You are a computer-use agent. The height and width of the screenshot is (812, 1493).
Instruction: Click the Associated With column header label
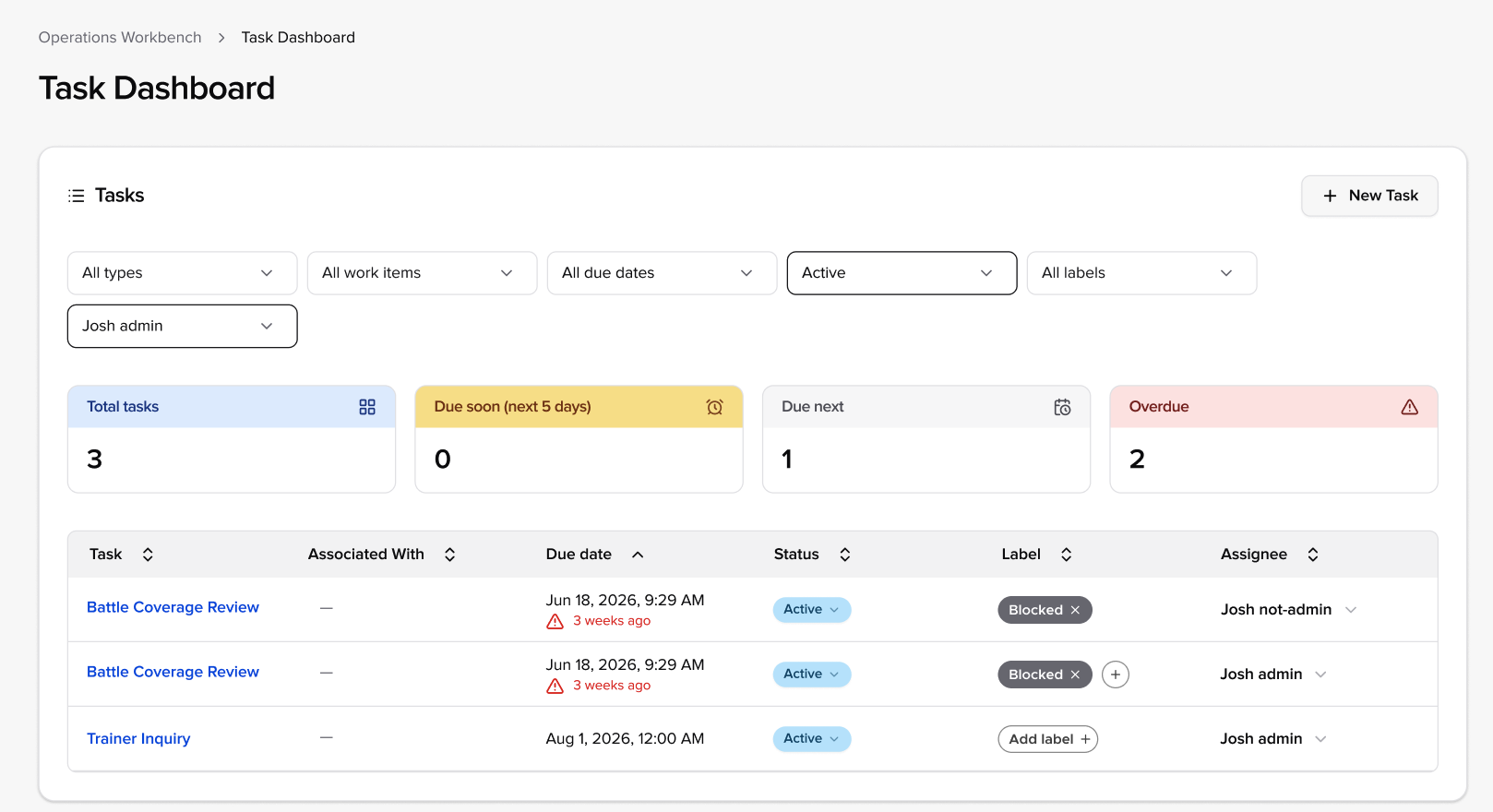(366, 555)
